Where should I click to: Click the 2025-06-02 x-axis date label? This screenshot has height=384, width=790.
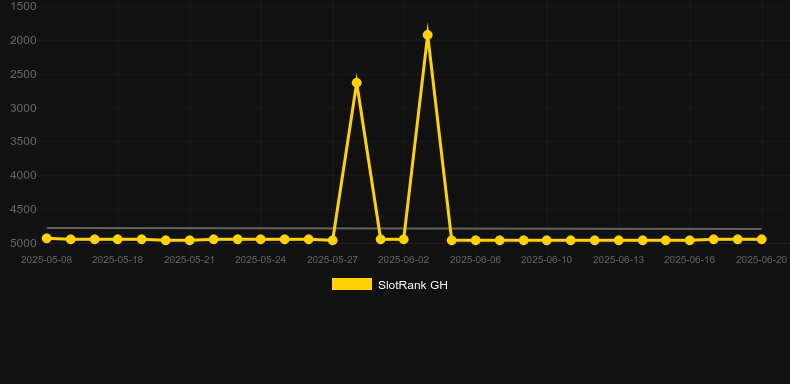(404, 260)
